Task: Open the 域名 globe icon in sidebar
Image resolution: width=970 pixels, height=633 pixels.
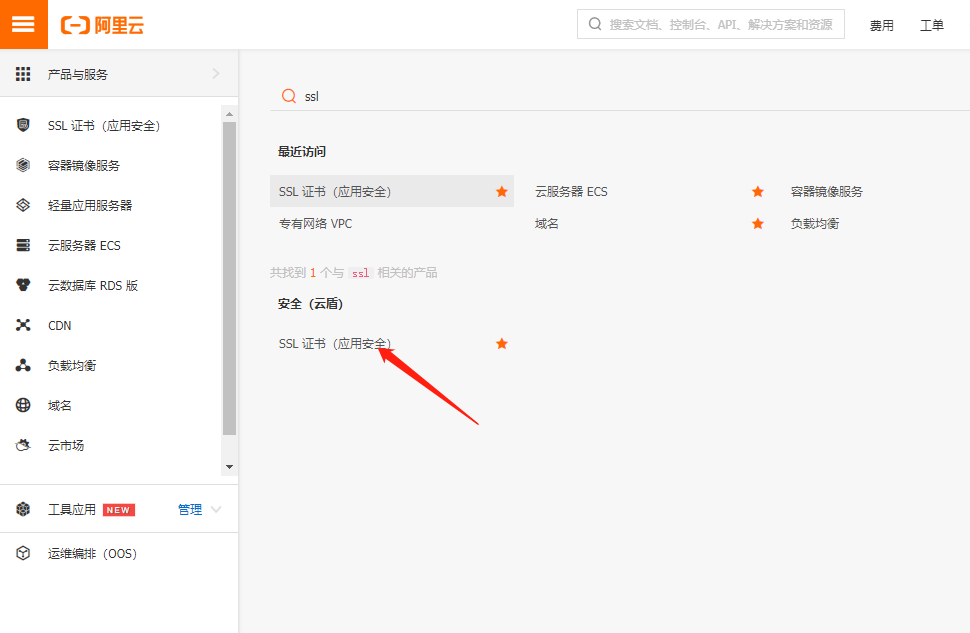Action: point(23,405)
